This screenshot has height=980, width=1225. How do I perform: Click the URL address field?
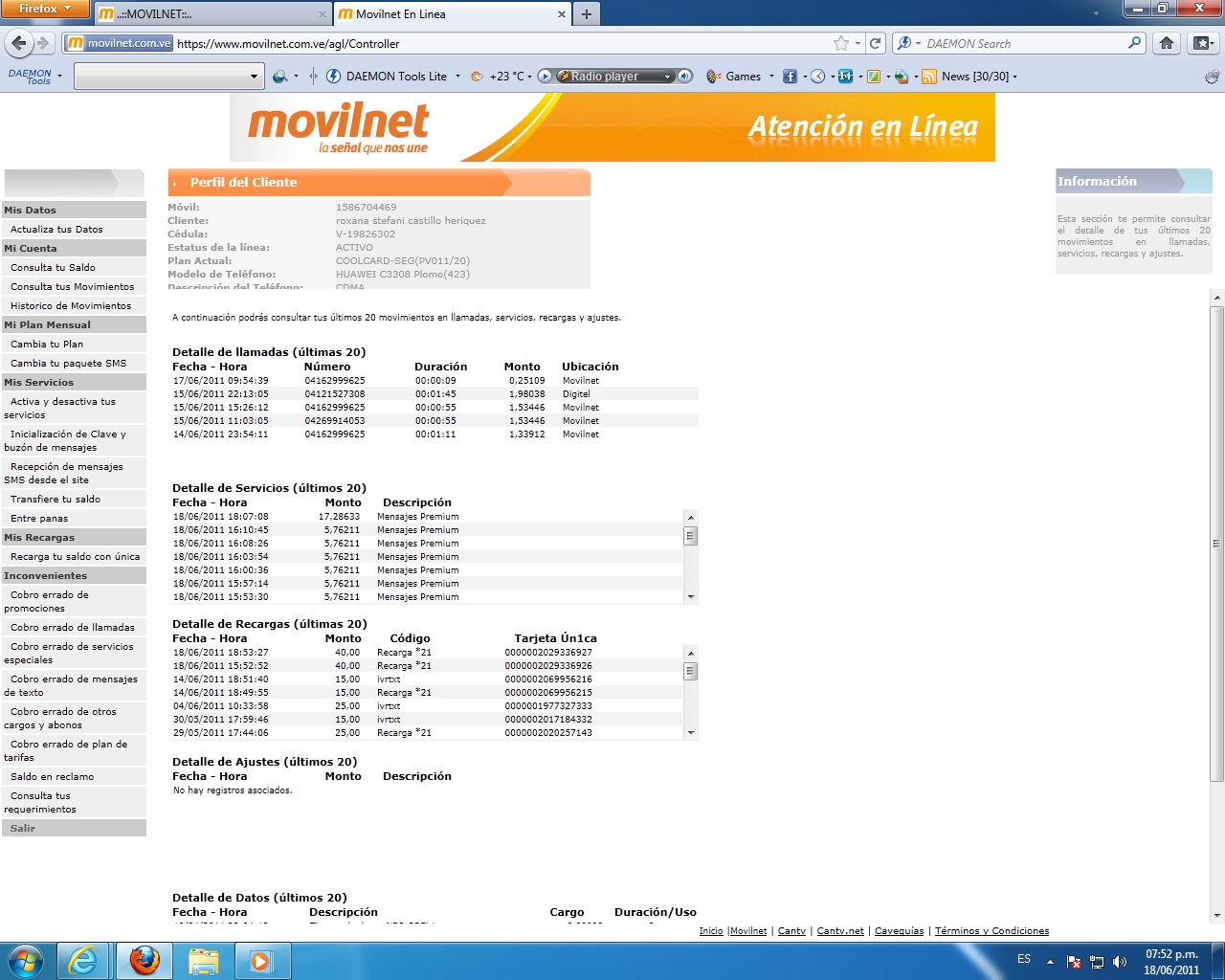coord(502,43)
